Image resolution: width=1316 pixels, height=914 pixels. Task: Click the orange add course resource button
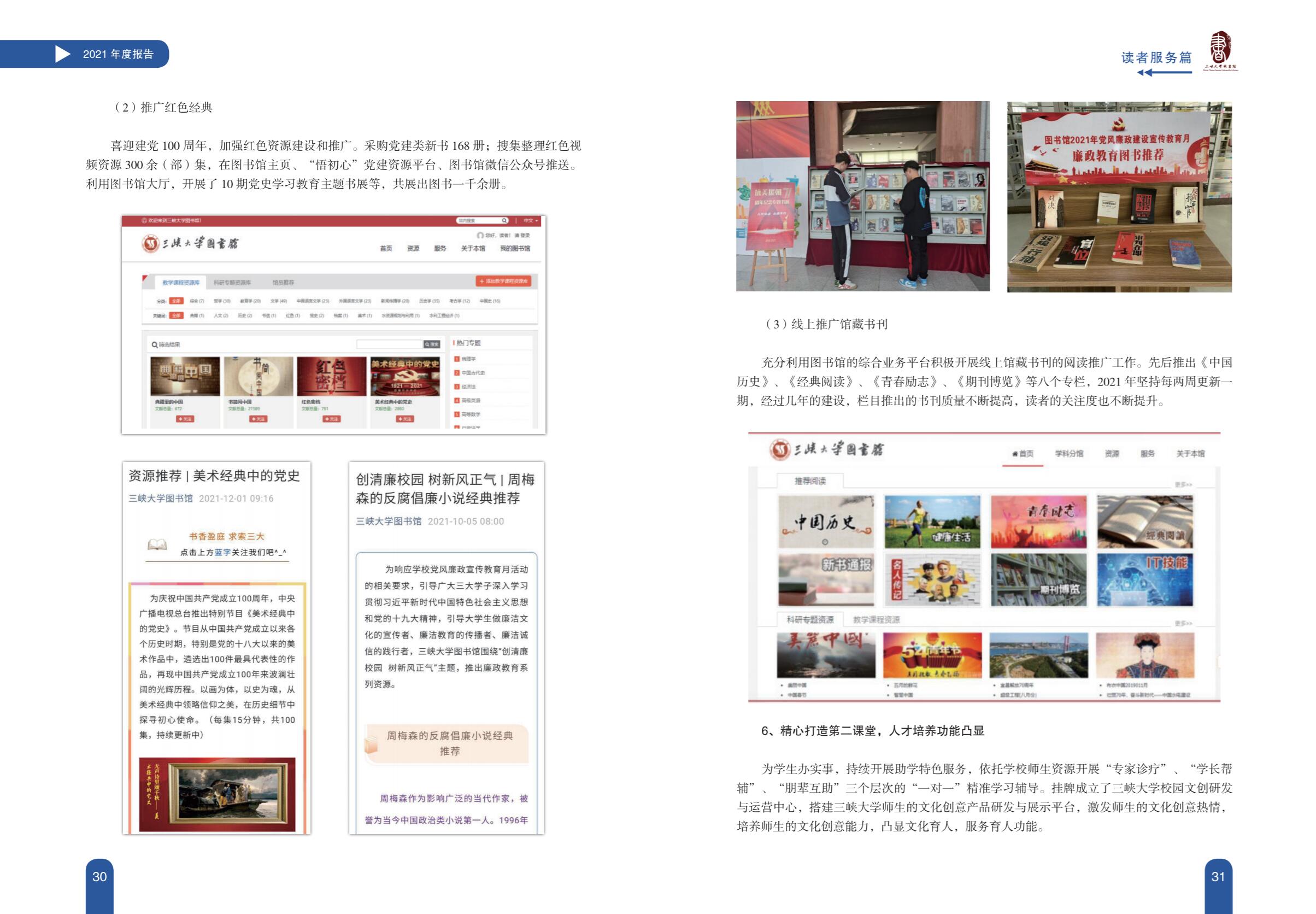pos(503,281)
